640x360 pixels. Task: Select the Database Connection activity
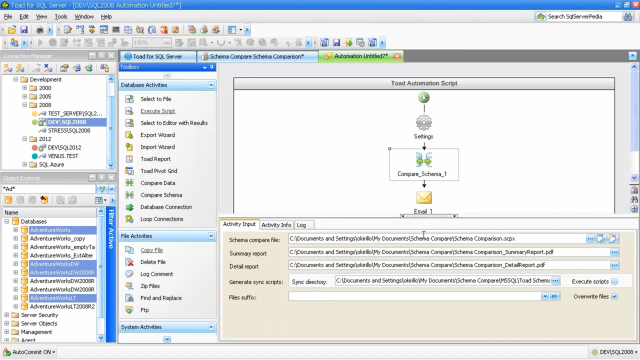pyautogui.click(x=166, y=207)
